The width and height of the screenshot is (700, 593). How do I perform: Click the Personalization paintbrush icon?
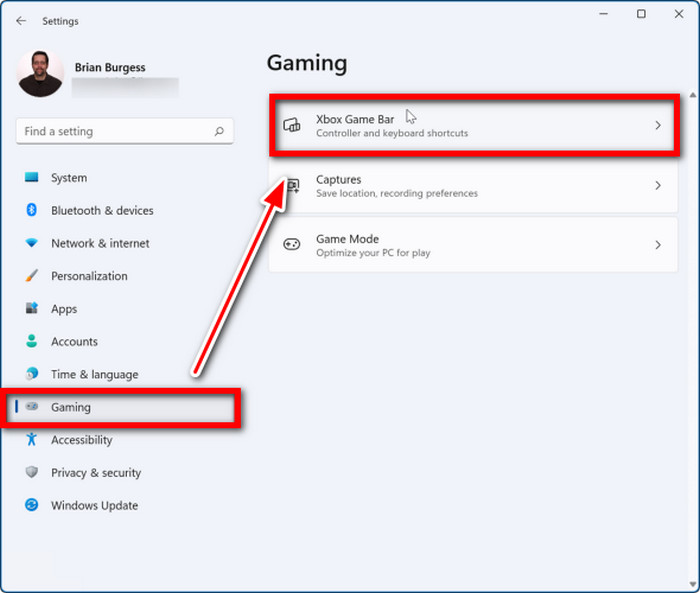click(x=31, y=276)
